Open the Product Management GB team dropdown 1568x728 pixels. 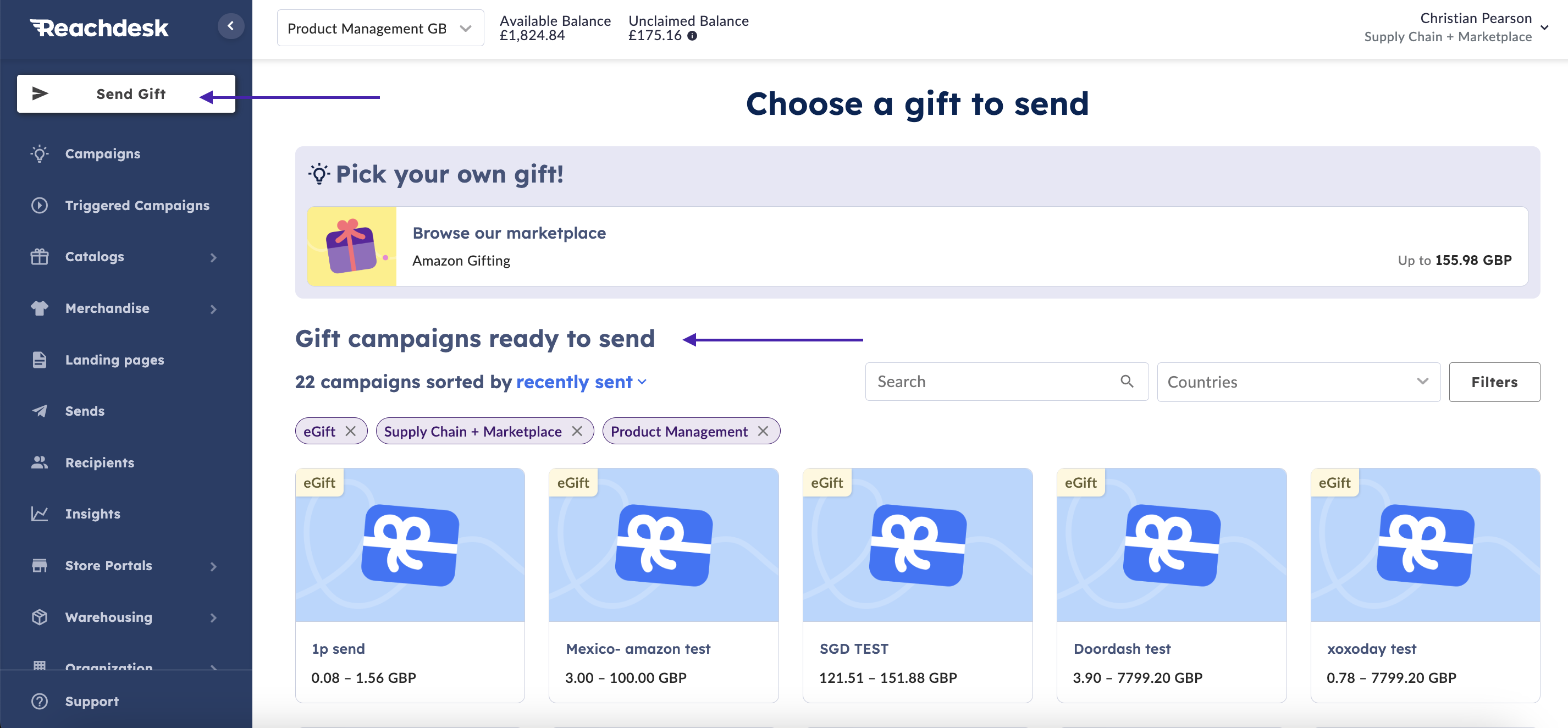coord(380,28)
